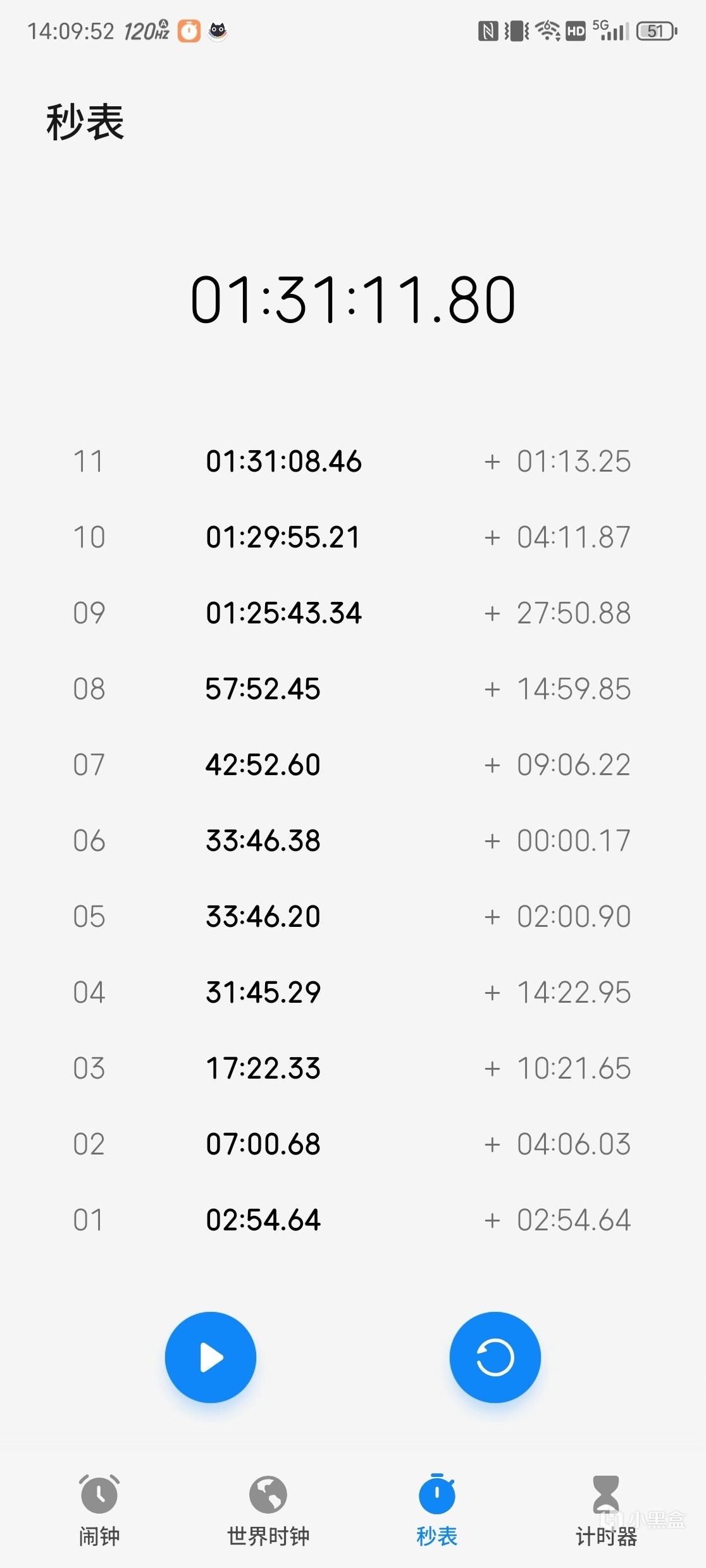The height and width of the screenshot is (1568, 706).
Task: Open the world clock globe icon
Action: pos(268,1495)
